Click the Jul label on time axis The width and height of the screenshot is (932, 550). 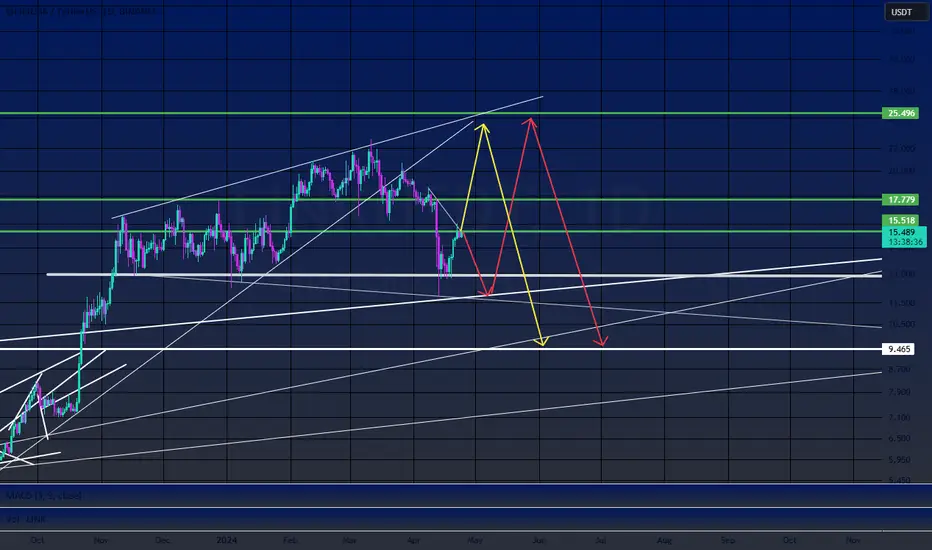click(601, 540)
